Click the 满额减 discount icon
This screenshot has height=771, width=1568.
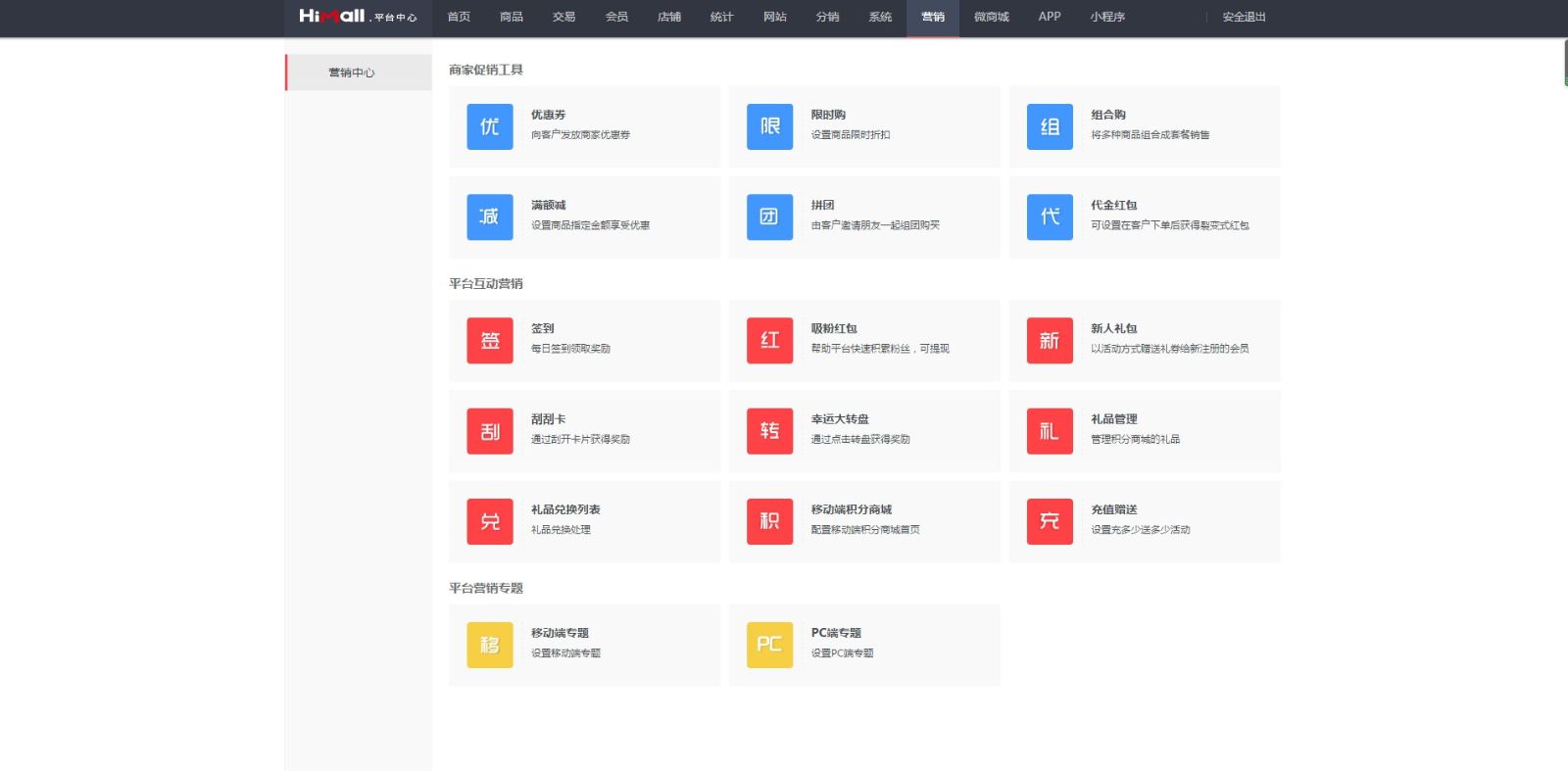490,217
